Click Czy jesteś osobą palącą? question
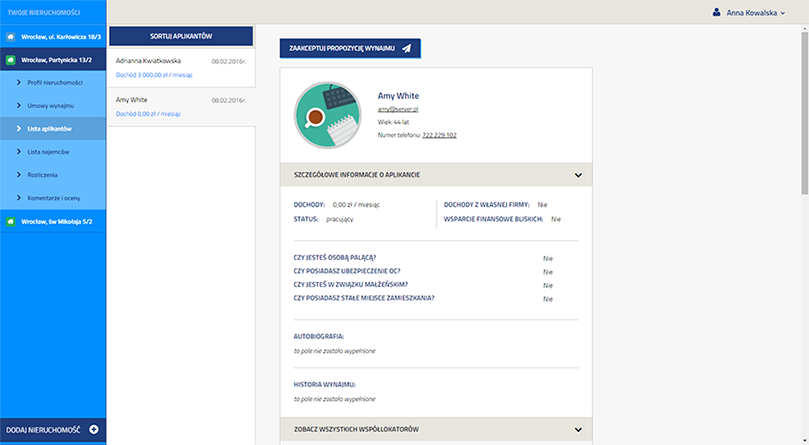 pyautogui.click(x=335, y=258)
